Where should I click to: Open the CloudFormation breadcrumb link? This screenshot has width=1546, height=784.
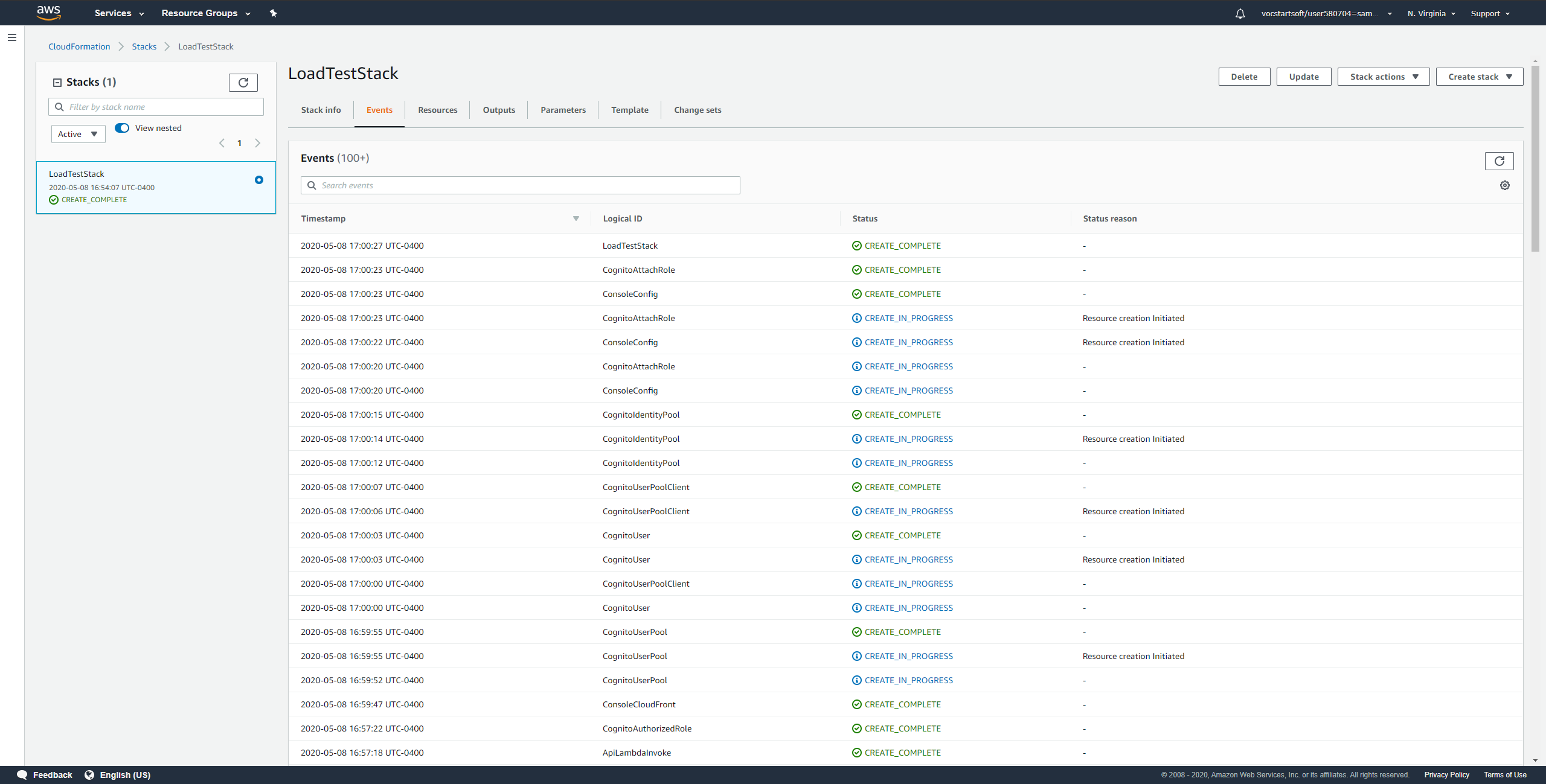point(79,46)
